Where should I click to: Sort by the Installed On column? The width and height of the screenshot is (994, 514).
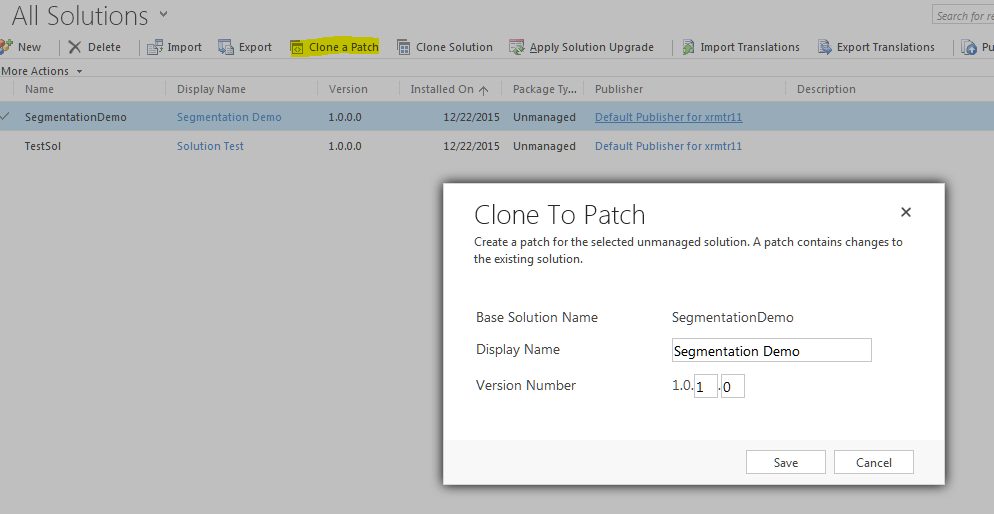click(449, 89)
